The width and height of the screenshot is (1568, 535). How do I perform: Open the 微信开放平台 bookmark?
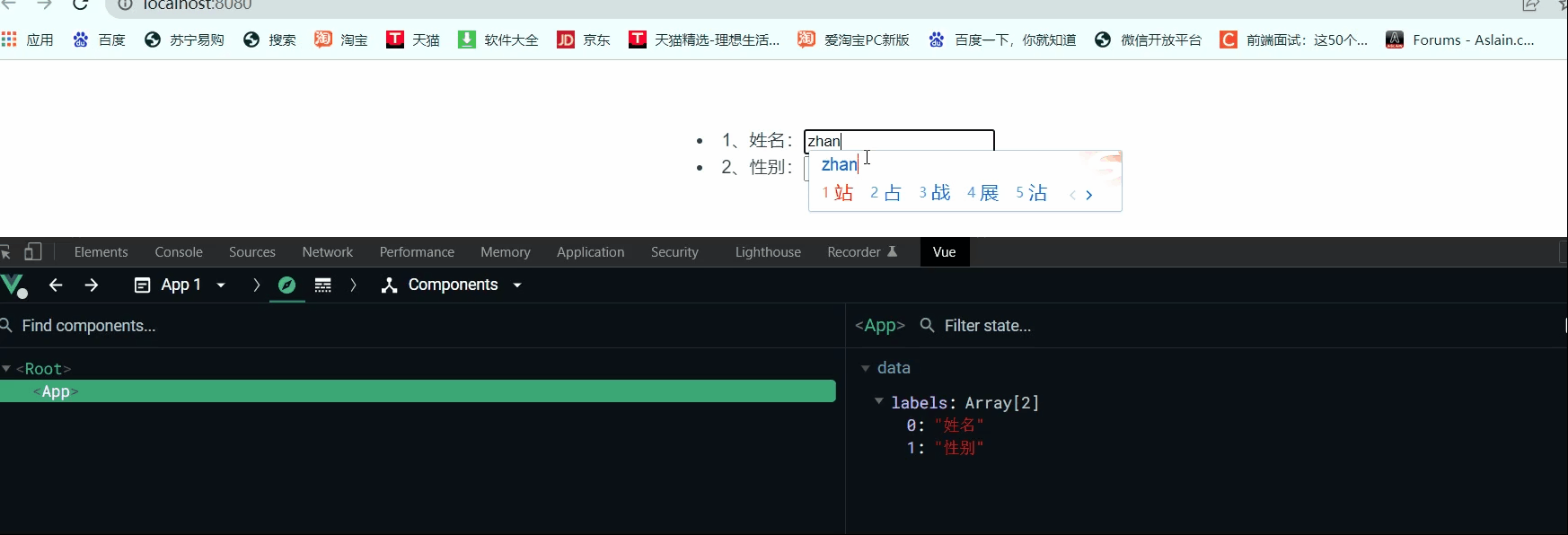(1149, 39)
